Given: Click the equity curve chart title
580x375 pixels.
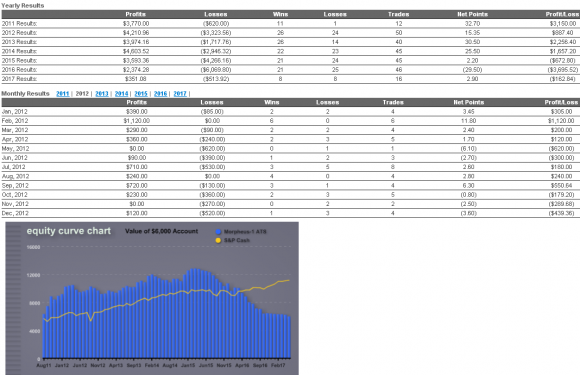Looking at the screenshot, I should tap(68, 231).
